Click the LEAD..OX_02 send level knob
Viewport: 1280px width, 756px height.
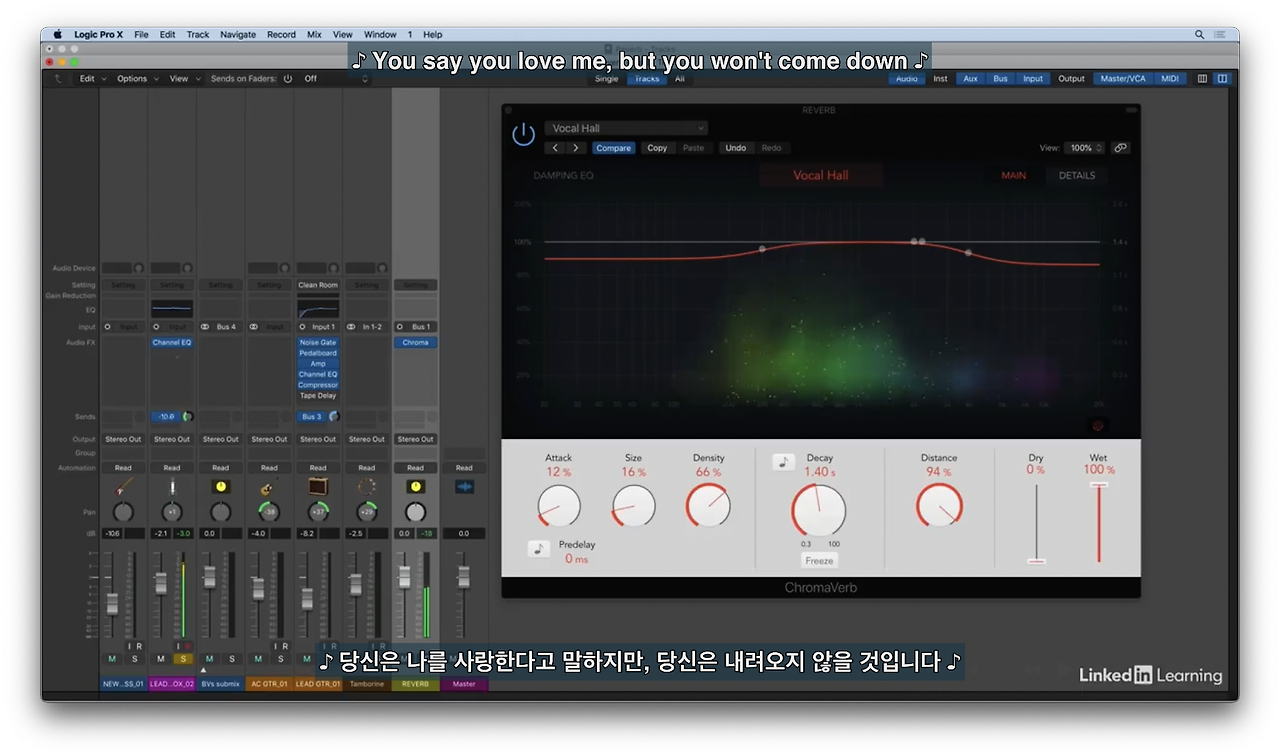(x=187, y=417)
